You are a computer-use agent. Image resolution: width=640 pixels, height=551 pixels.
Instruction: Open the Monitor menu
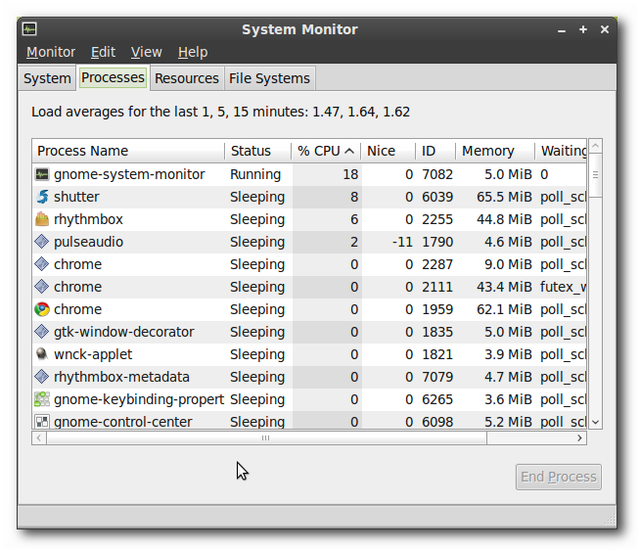click(51, 52)
